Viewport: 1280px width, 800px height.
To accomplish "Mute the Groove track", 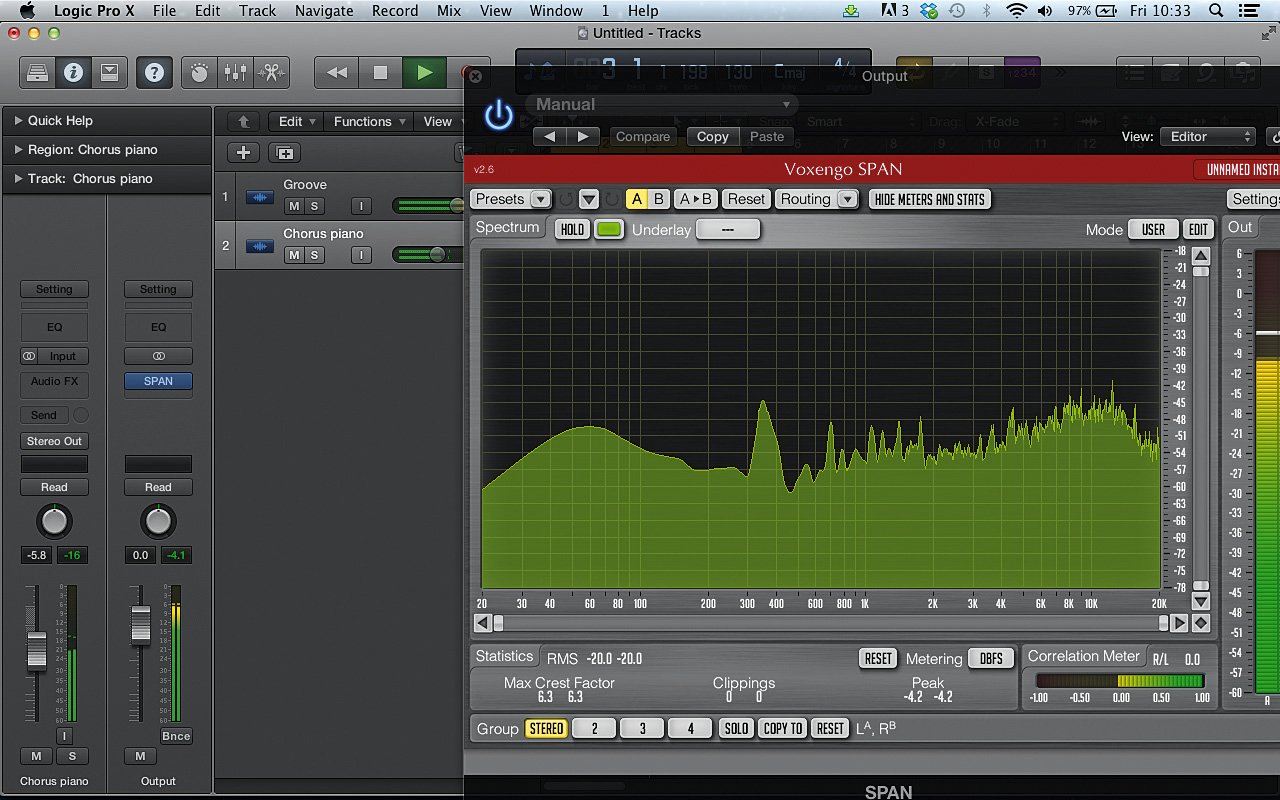I will pos(294,206).
